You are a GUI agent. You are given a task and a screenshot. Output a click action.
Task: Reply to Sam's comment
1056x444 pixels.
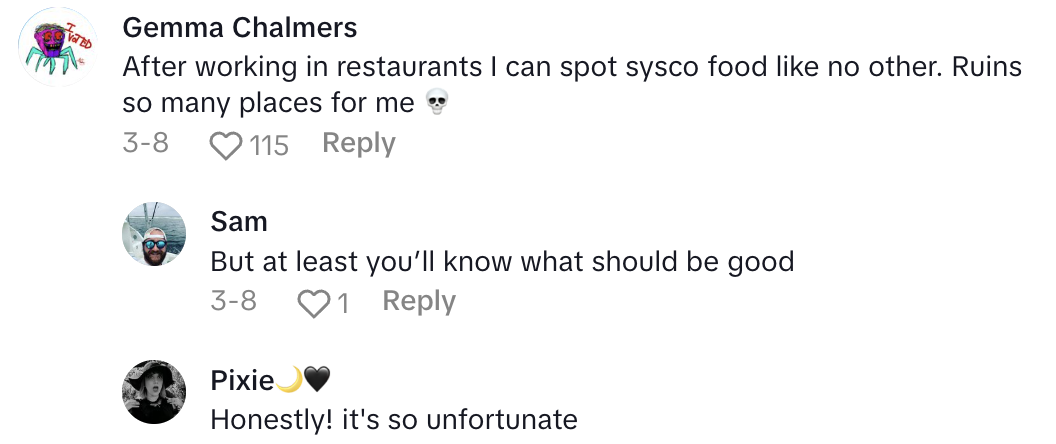pos(419,301)
